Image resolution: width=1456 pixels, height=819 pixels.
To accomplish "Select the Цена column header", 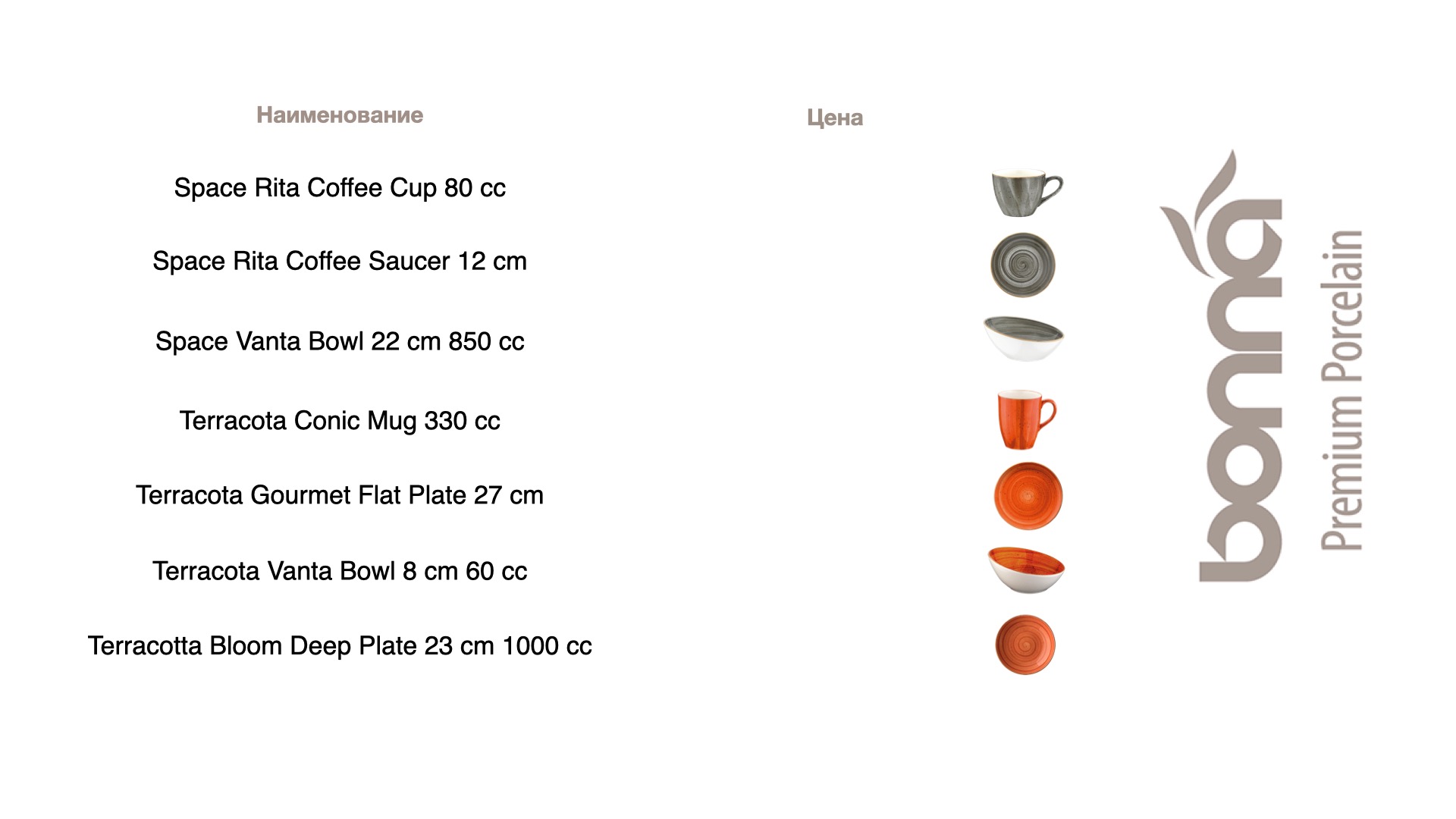I will (835, 118).
